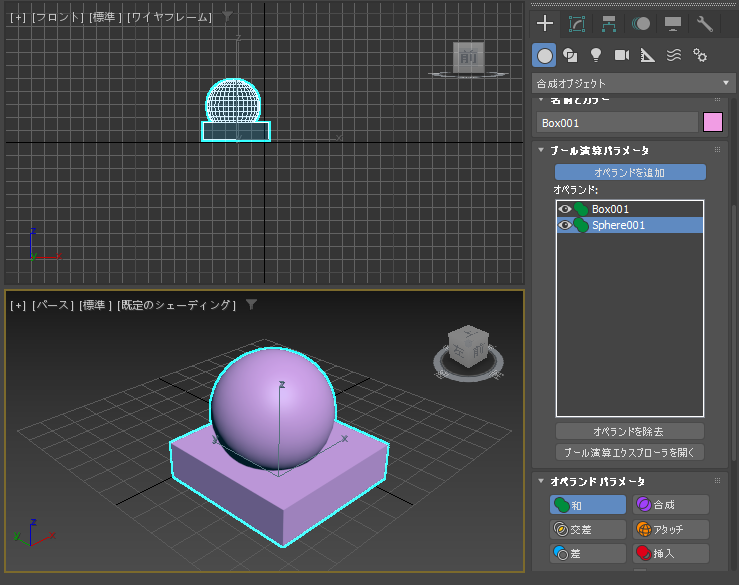Open the perspective viewport [+] menu
This screenshot has width=739, height=585.
pyautogui.click(x=18, y=305)
